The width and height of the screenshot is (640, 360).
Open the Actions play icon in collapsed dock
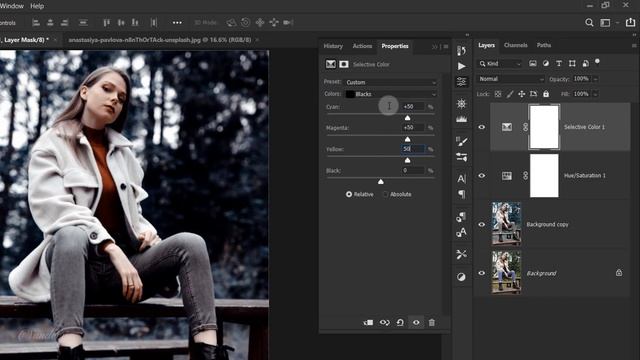(x=462, y=66)
